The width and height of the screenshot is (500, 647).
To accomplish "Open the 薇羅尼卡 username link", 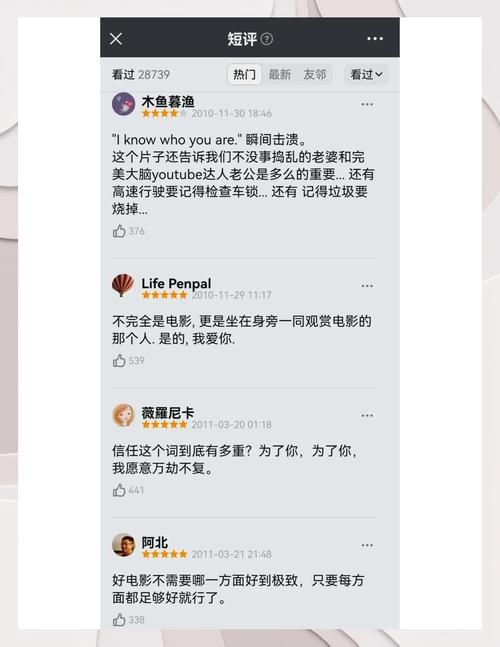I will 167,413.
